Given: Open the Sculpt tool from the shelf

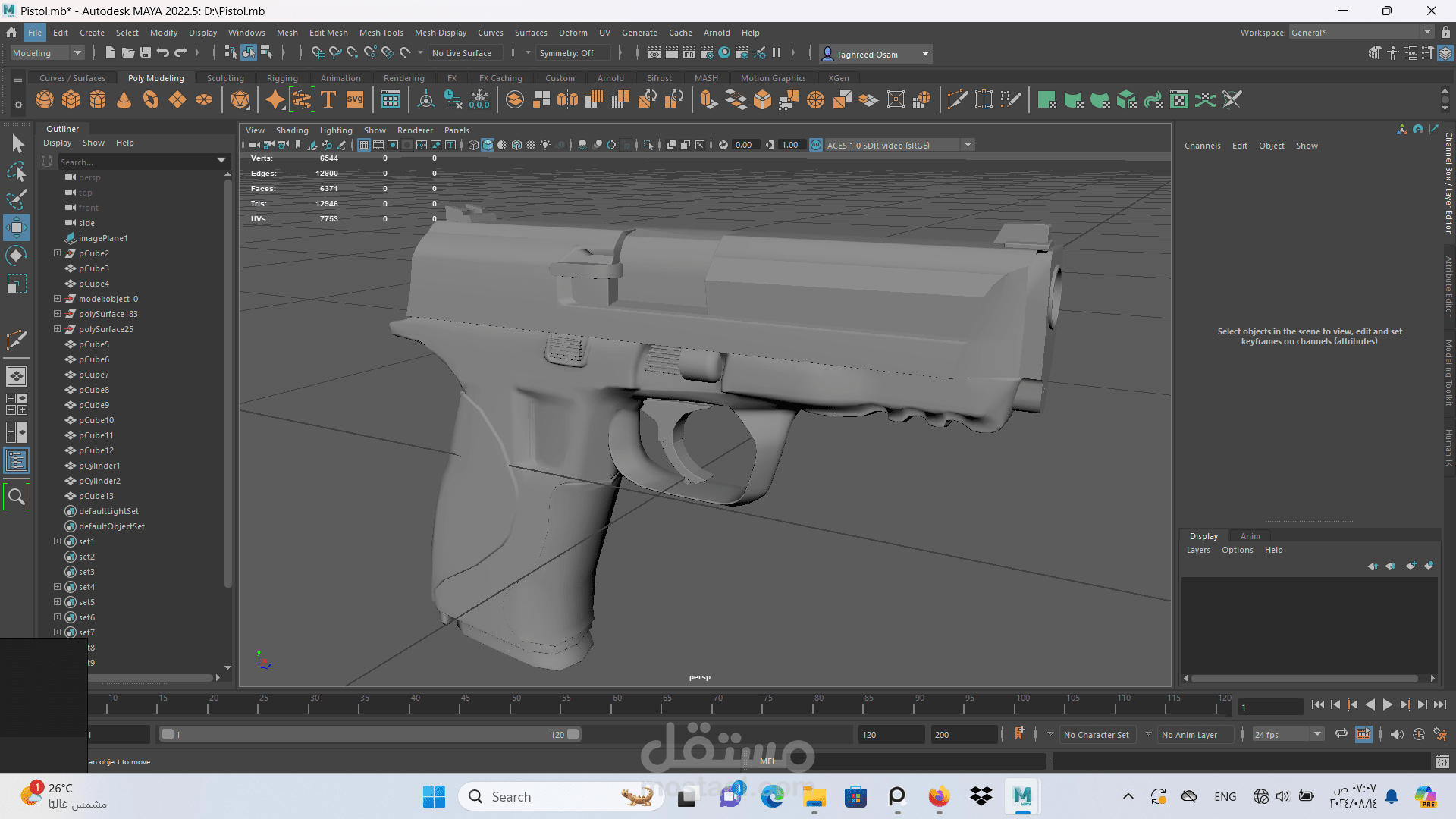Looking at the screenshot, I should tap(275, 99).
